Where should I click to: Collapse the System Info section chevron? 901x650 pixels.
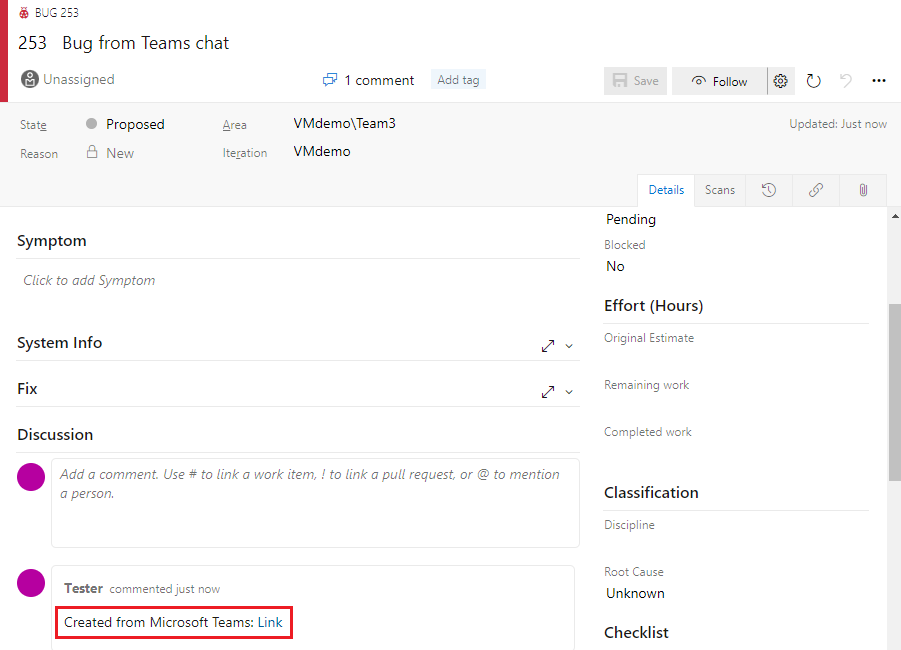point(568,345)
